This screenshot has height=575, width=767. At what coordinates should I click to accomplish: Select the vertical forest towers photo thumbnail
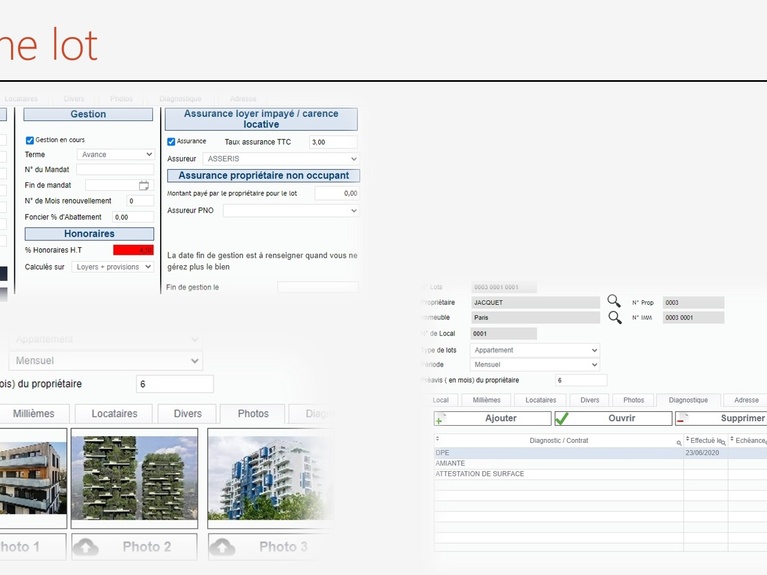(x=135, y=477)
